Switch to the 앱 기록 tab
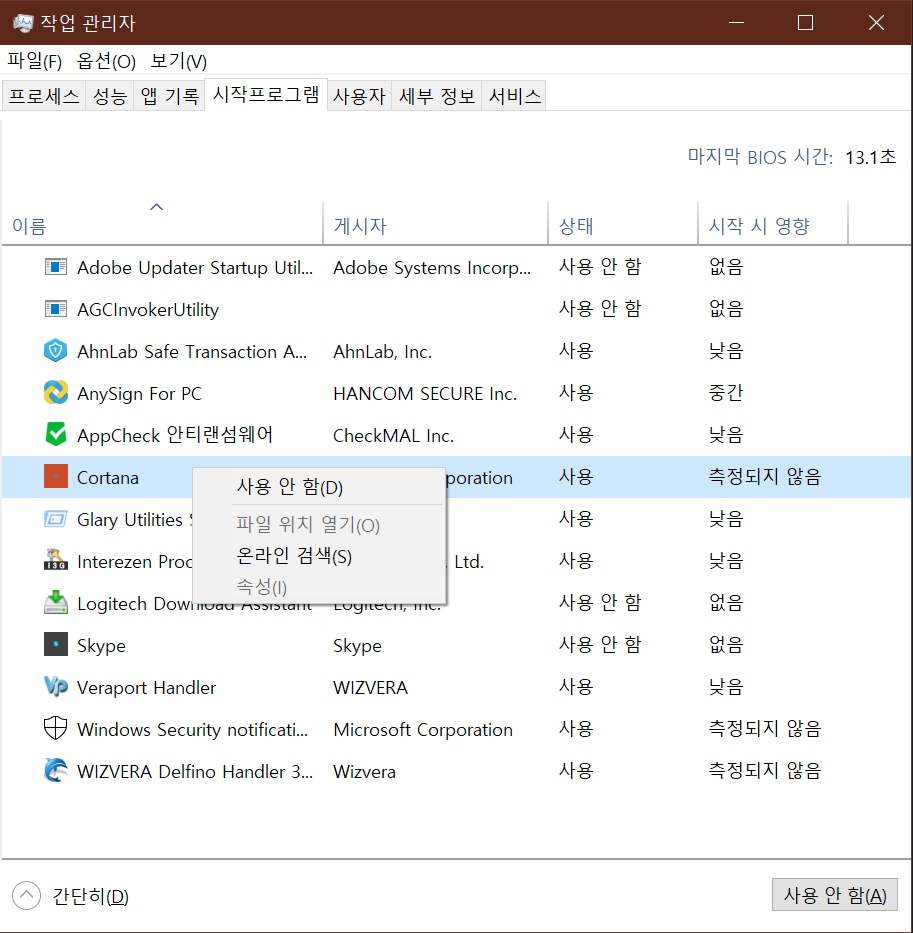 click(x=169, y=96)
